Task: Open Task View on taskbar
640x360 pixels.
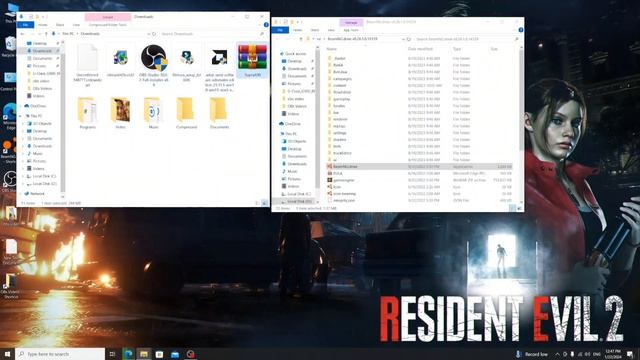Action: coord(112,354)
